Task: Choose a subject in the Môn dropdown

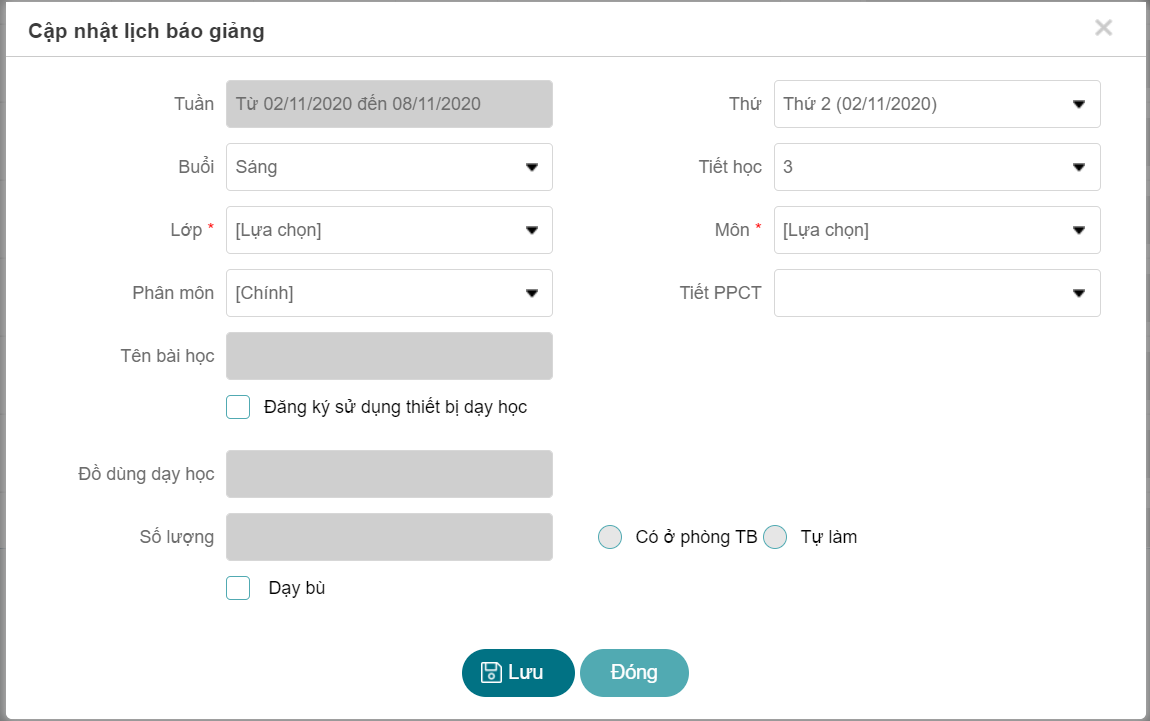Action: coord(937,230)
